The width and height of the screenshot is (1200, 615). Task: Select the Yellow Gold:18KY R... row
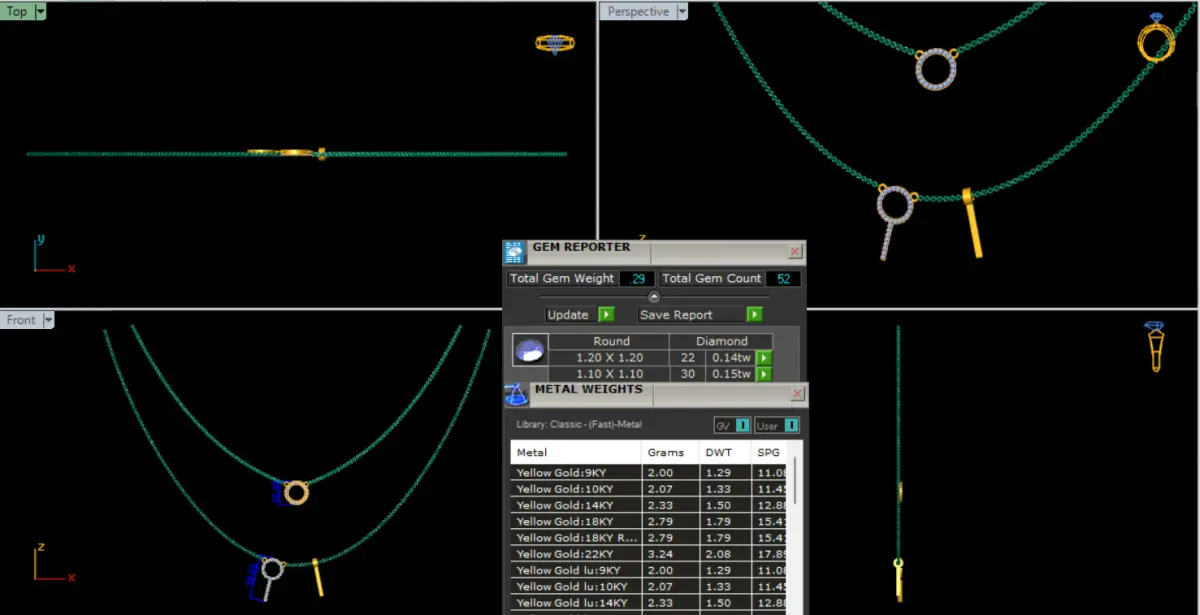click(649, 537)
